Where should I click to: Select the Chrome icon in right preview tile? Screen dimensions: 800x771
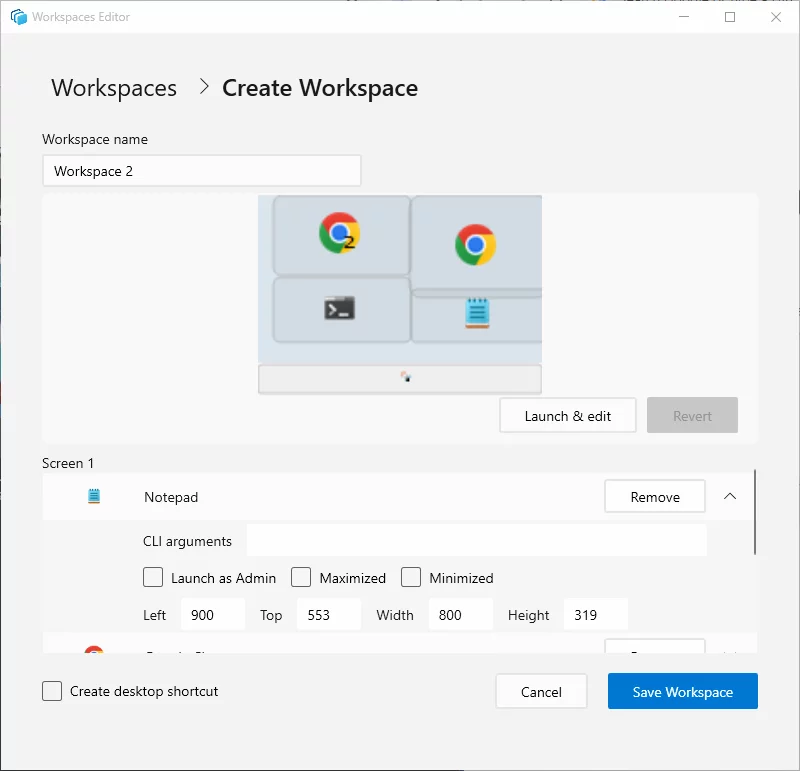475,244
